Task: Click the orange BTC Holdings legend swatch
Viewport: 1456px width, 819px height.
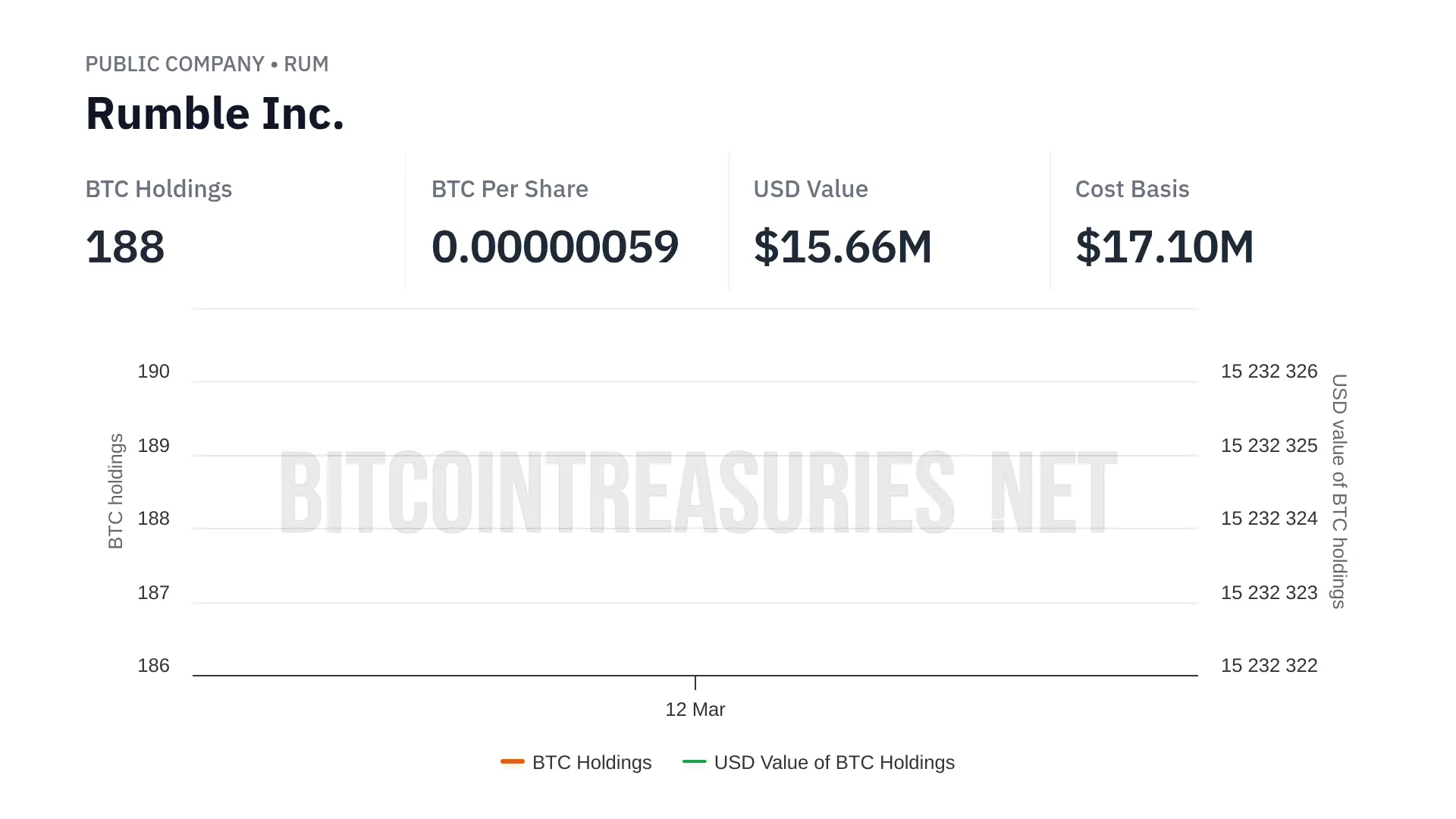Action: [513, 761]
